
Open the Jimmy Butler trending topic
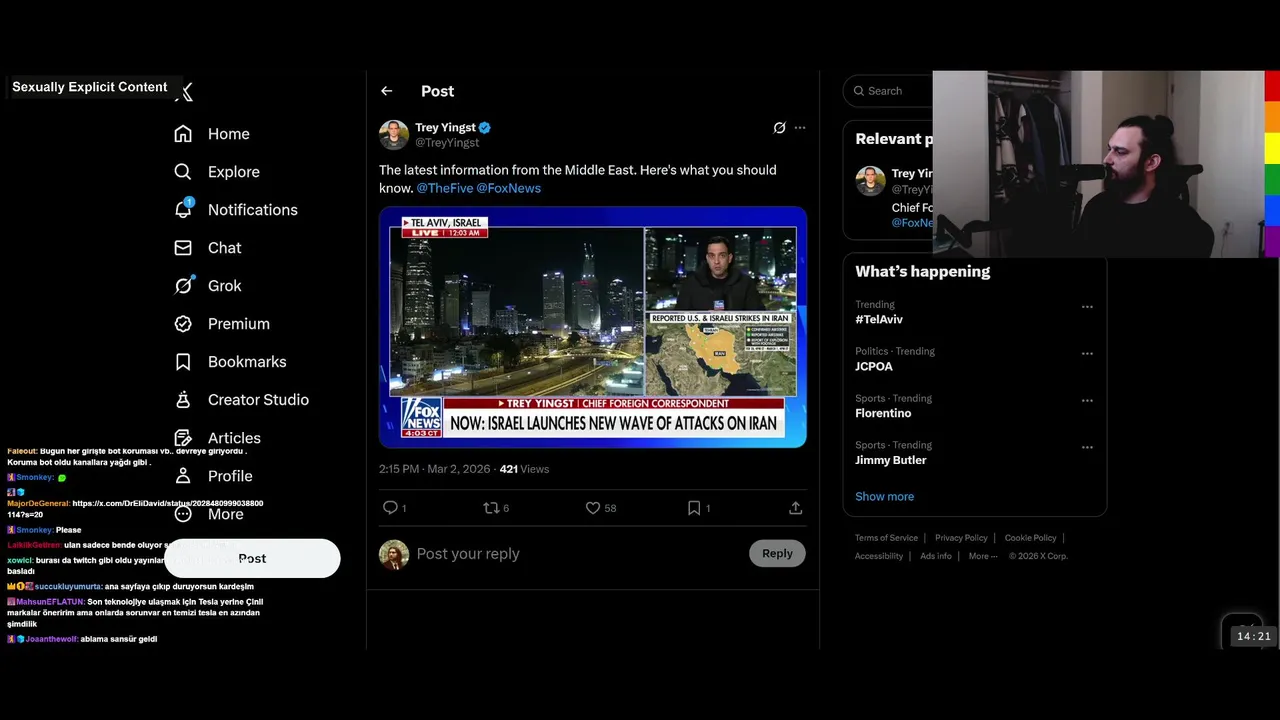[891, 460]
